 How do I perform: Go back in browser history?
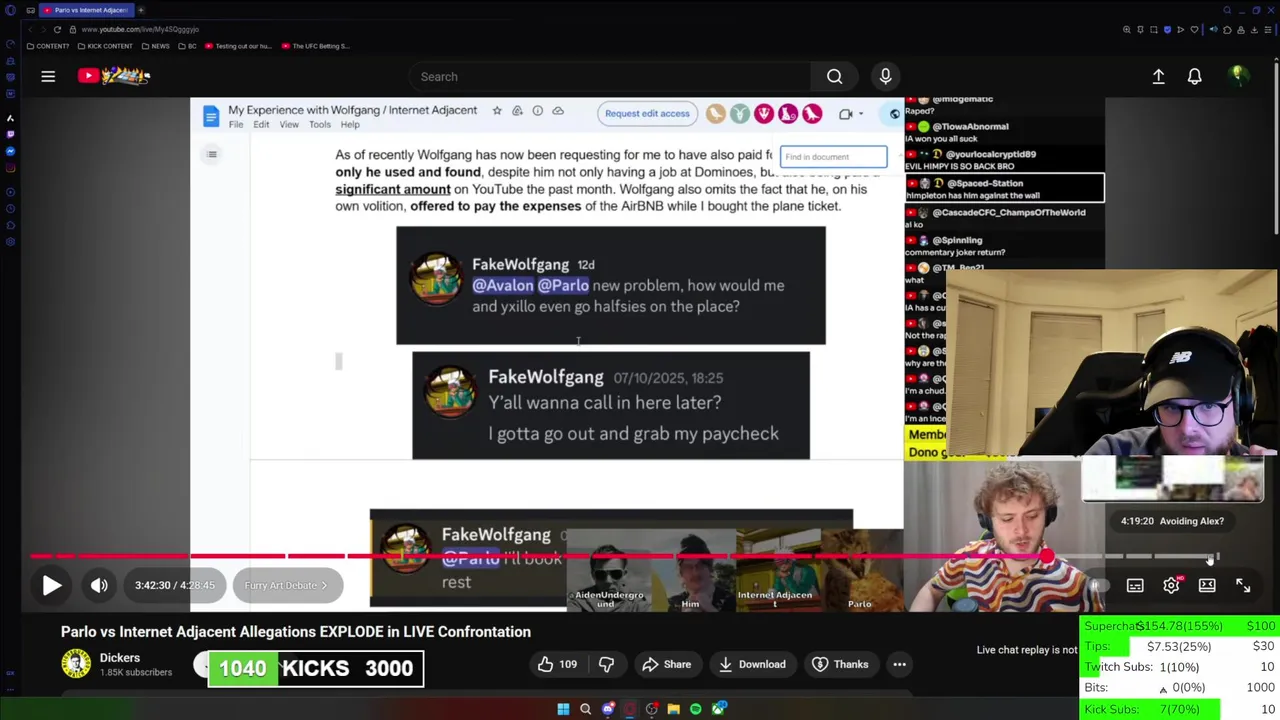click(29, 29)
